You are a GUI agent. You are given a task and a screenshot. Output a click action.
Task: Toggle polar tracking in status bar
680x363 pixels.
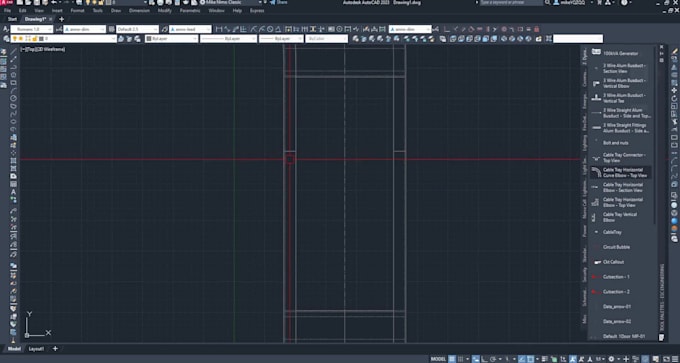click(x=493, y=359)
